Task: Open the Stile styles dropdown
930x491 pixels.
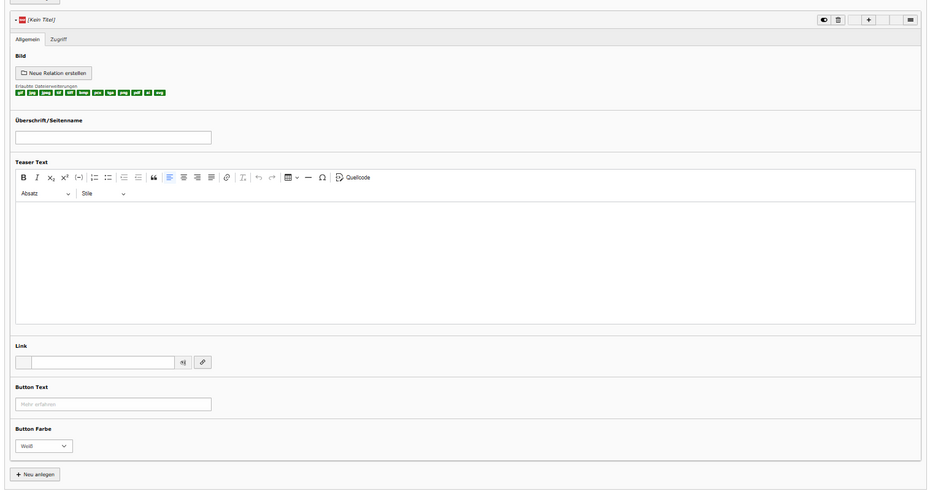Action: tap(103, 194)
